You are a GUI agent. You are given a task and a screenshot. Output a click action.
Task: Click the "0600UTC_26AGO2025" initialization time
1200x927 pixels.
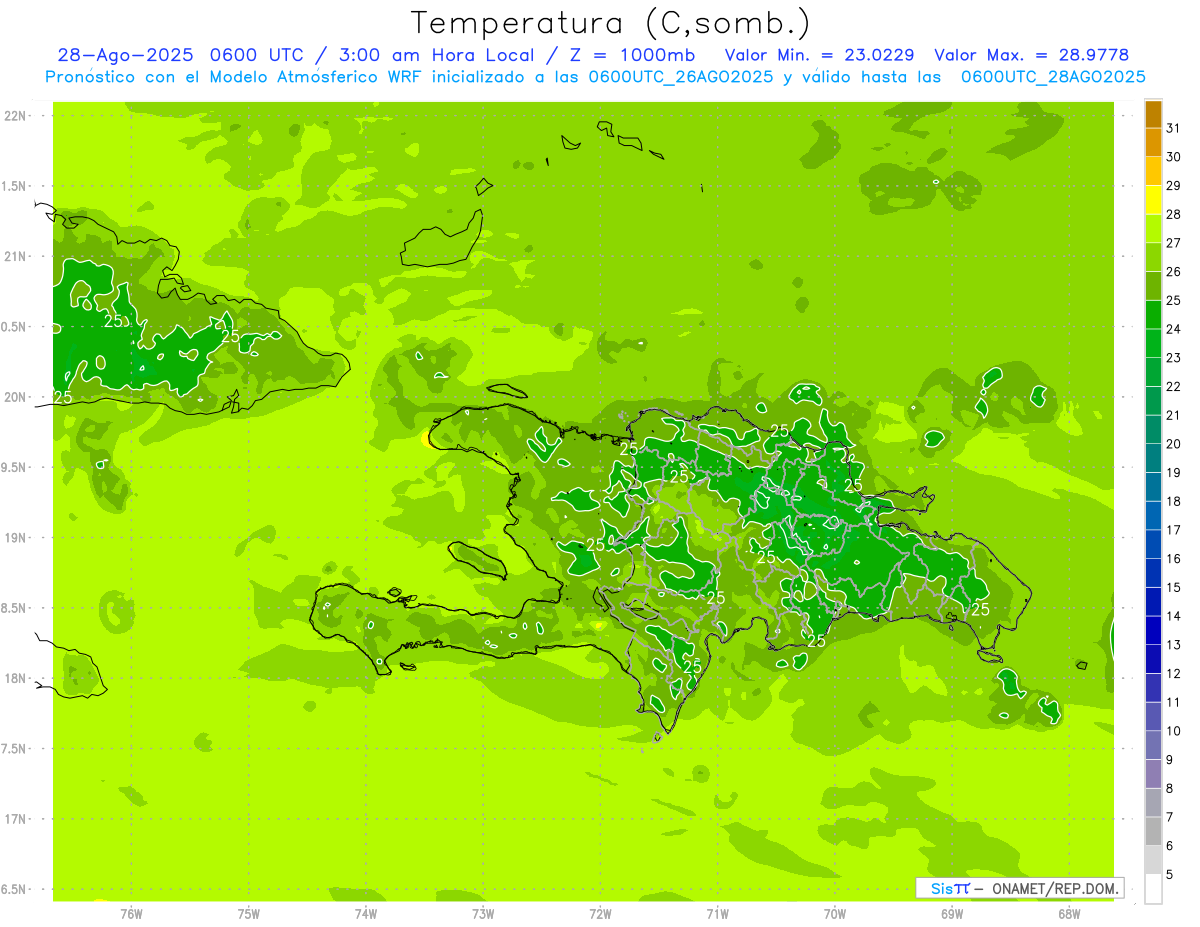[x=681, y=77]
